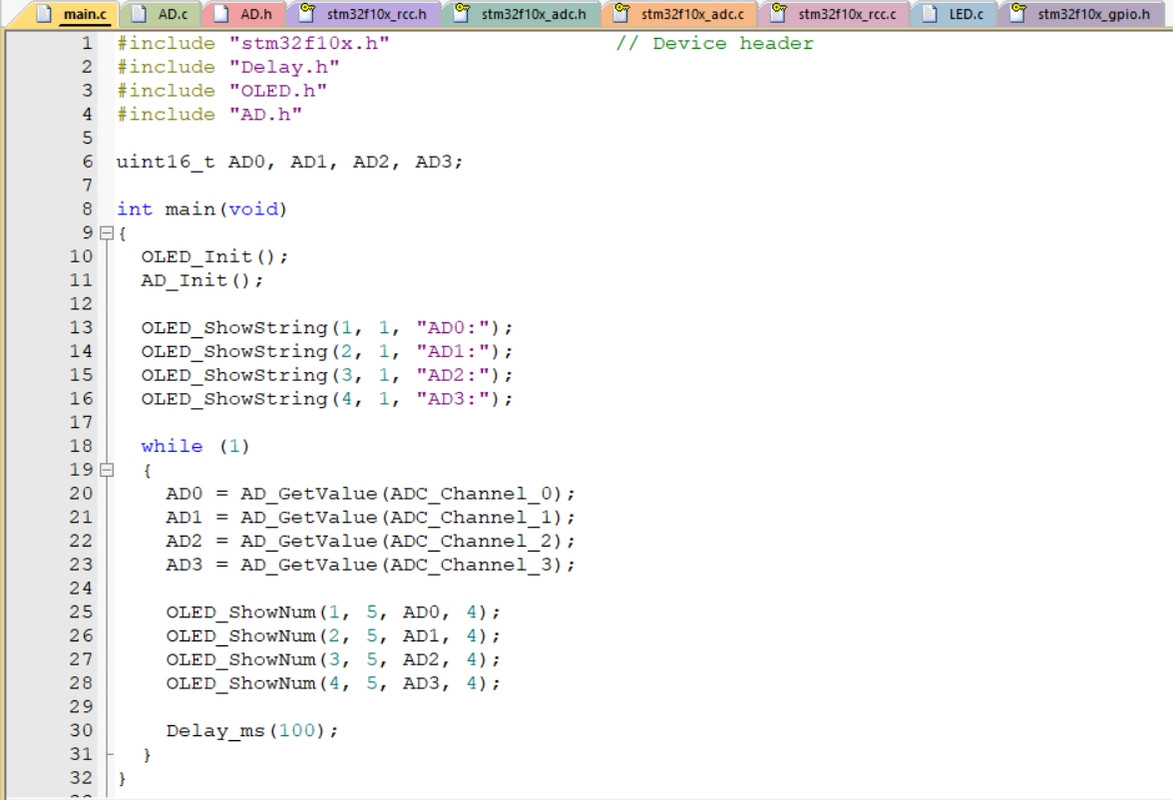
Task: Click line number 18 in the gutter
Action: pos(82,446)
